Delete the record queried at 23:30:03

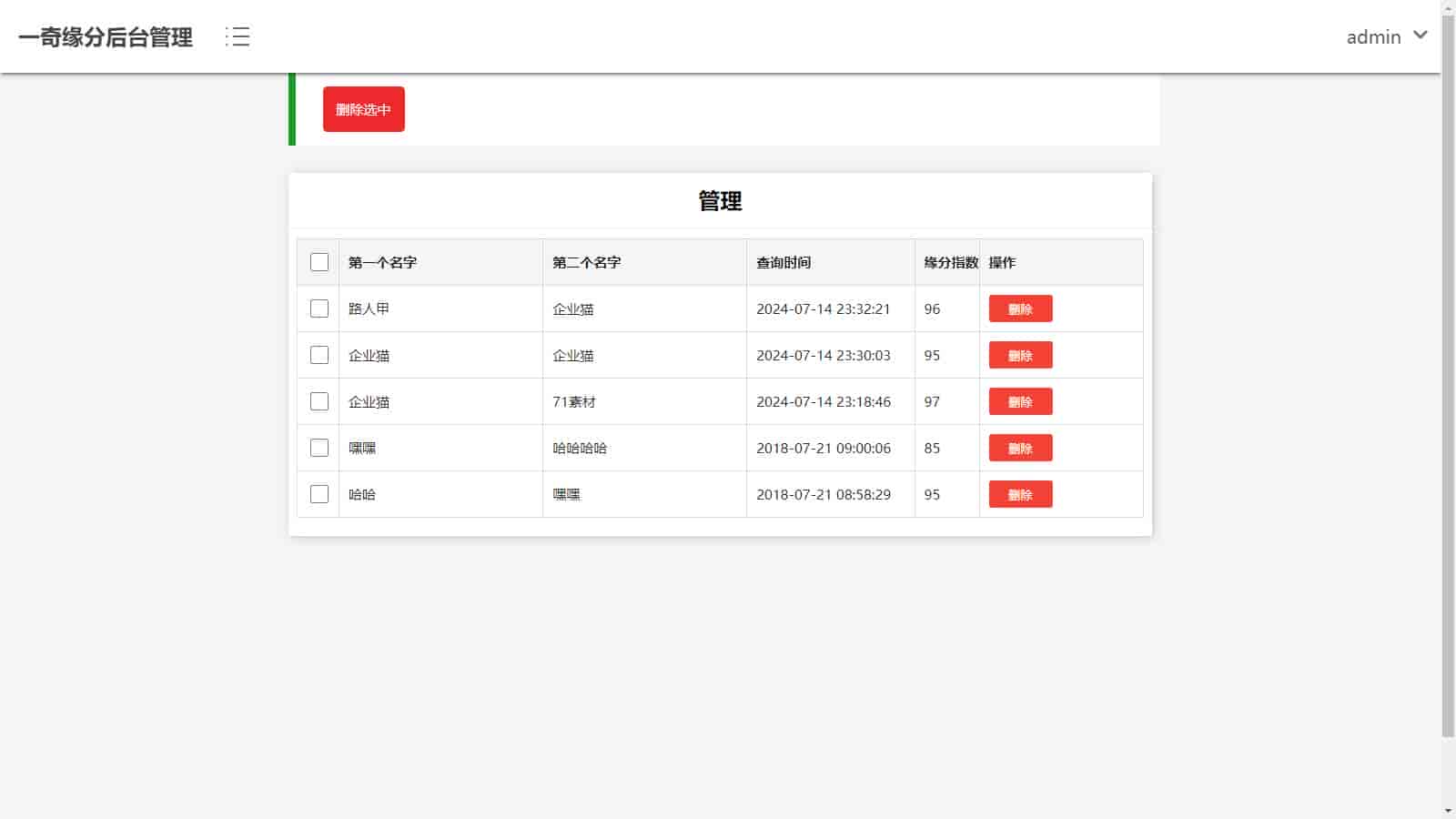pos(1020,355)
